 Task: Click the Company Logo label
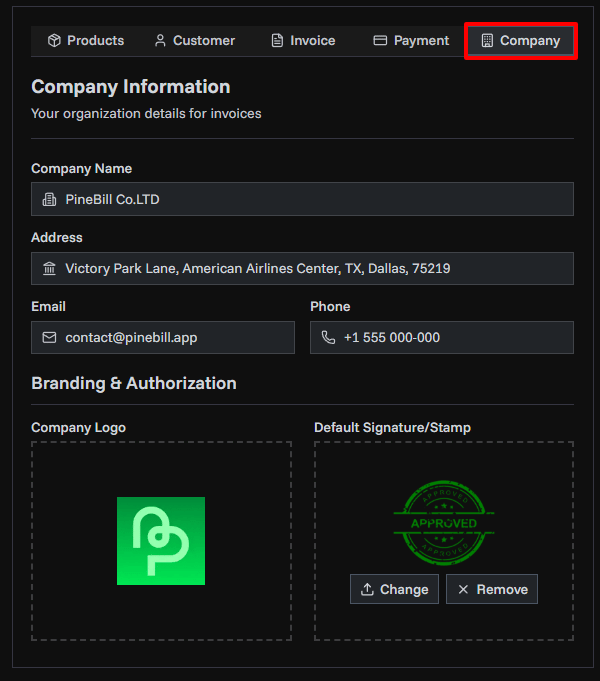pyautogui.click(x=79, y=428)
